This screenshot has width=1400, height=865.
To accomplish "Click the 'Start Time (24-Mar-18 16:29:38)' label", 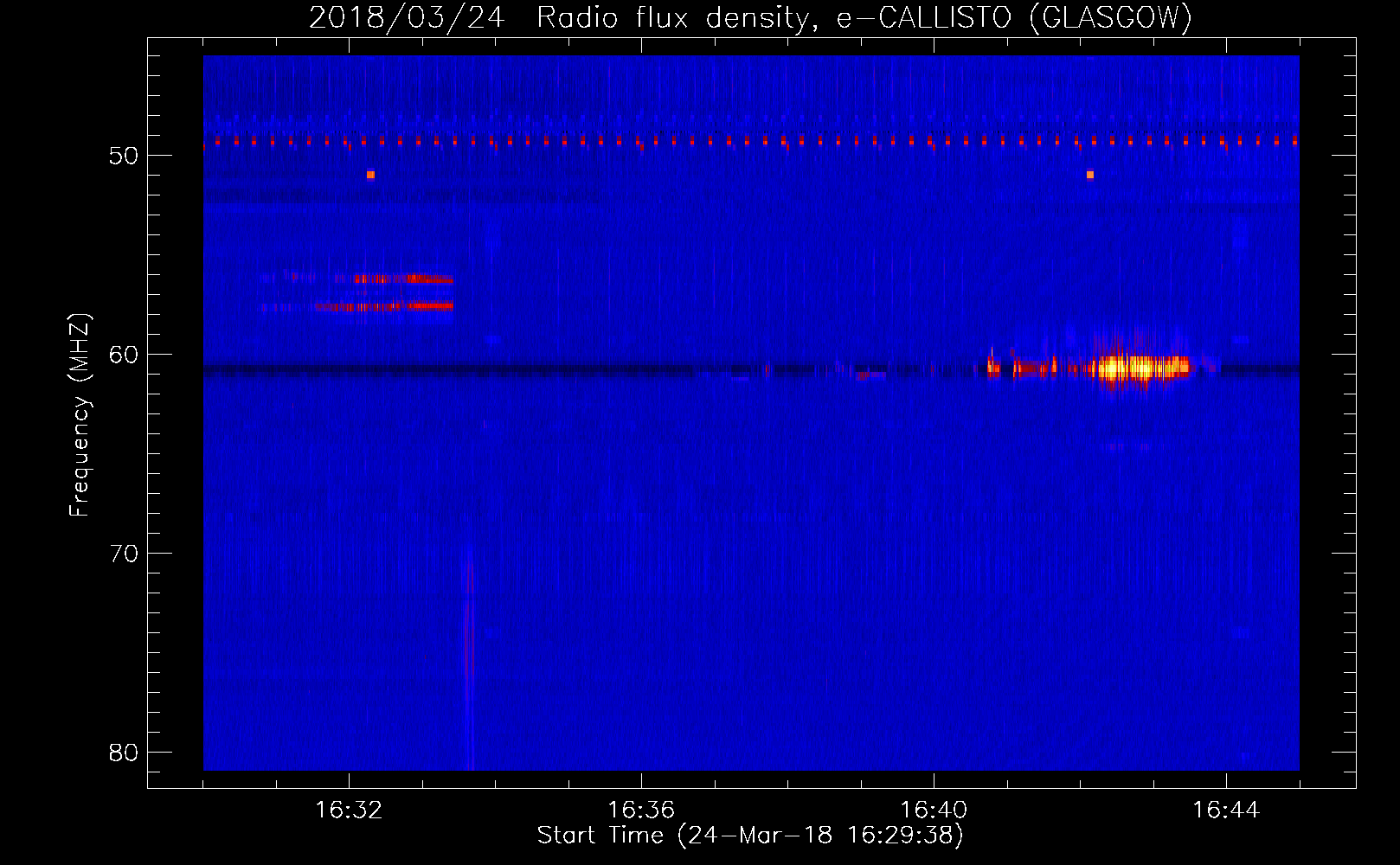I will click(750, 836).
